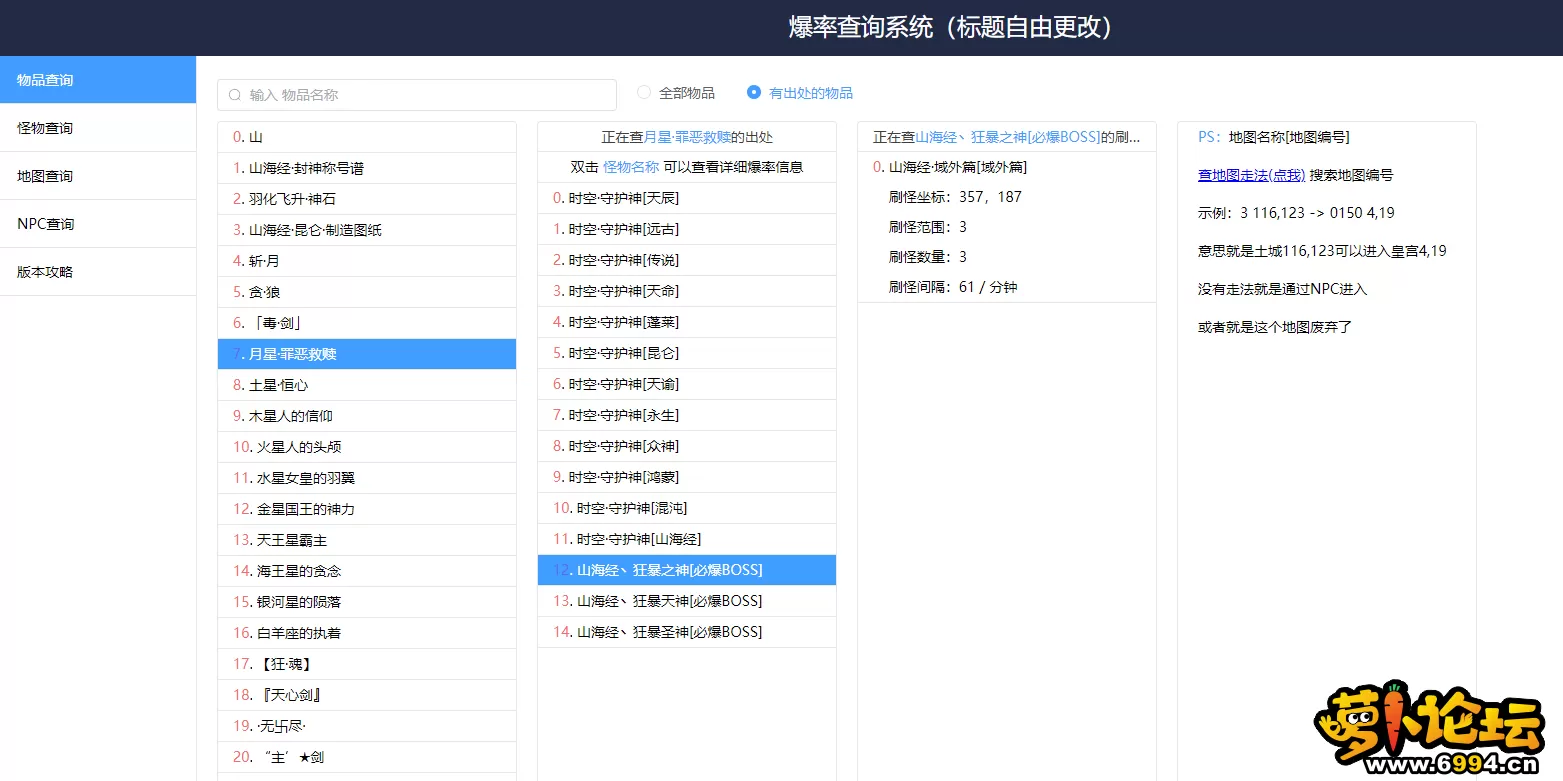The height and width of the screenshot is (781, 1563).
Task: Select item 斩·月
Action: click(367, 261)
